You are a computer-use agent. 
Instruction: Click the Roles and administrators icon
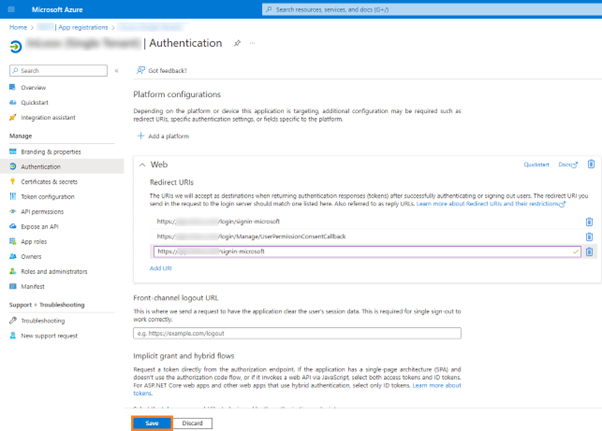coord(13,271)
